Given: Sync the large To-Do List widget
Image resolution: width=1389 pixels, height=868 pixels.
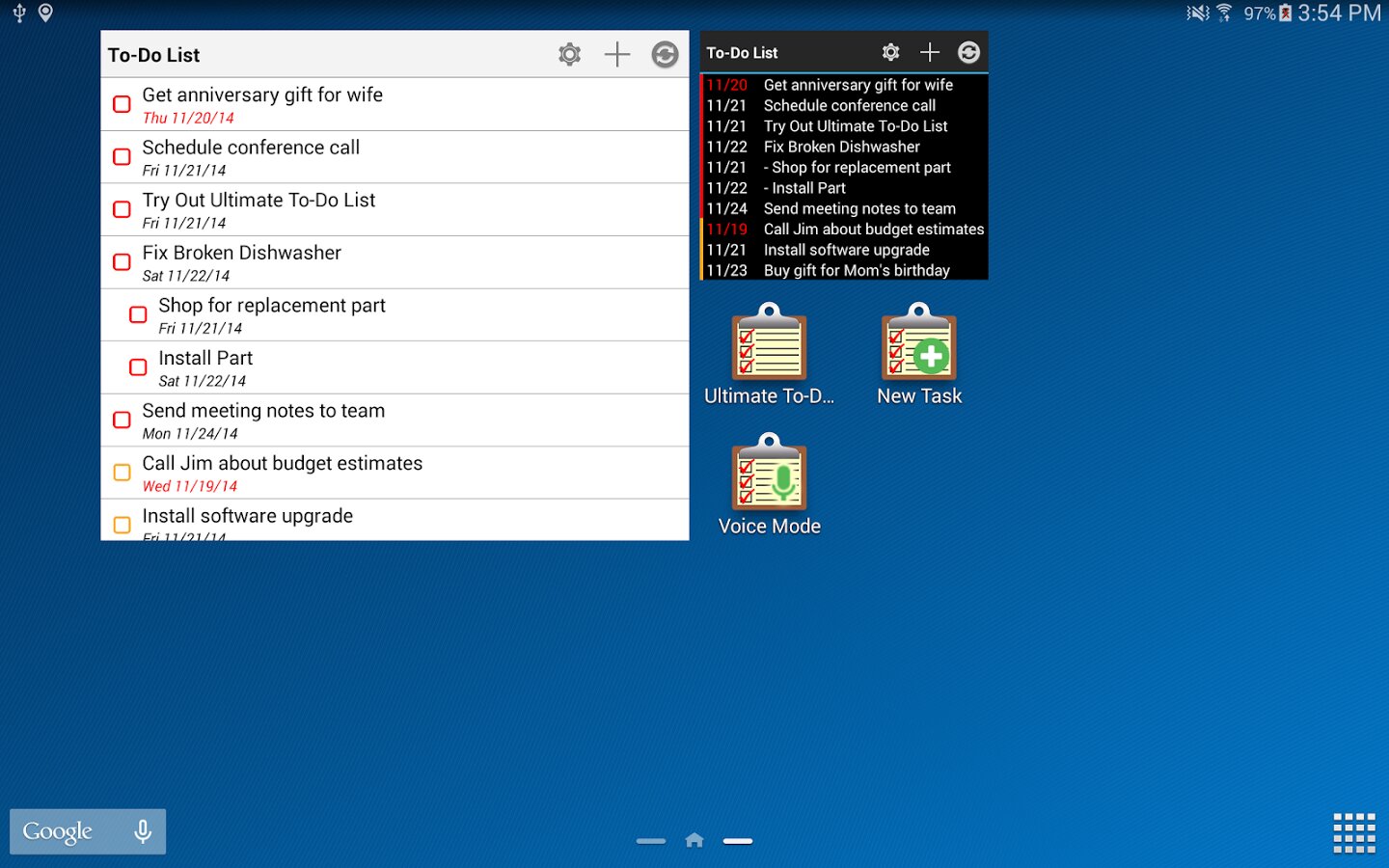Looking at the screenshot, I should (x=665, y=55).
